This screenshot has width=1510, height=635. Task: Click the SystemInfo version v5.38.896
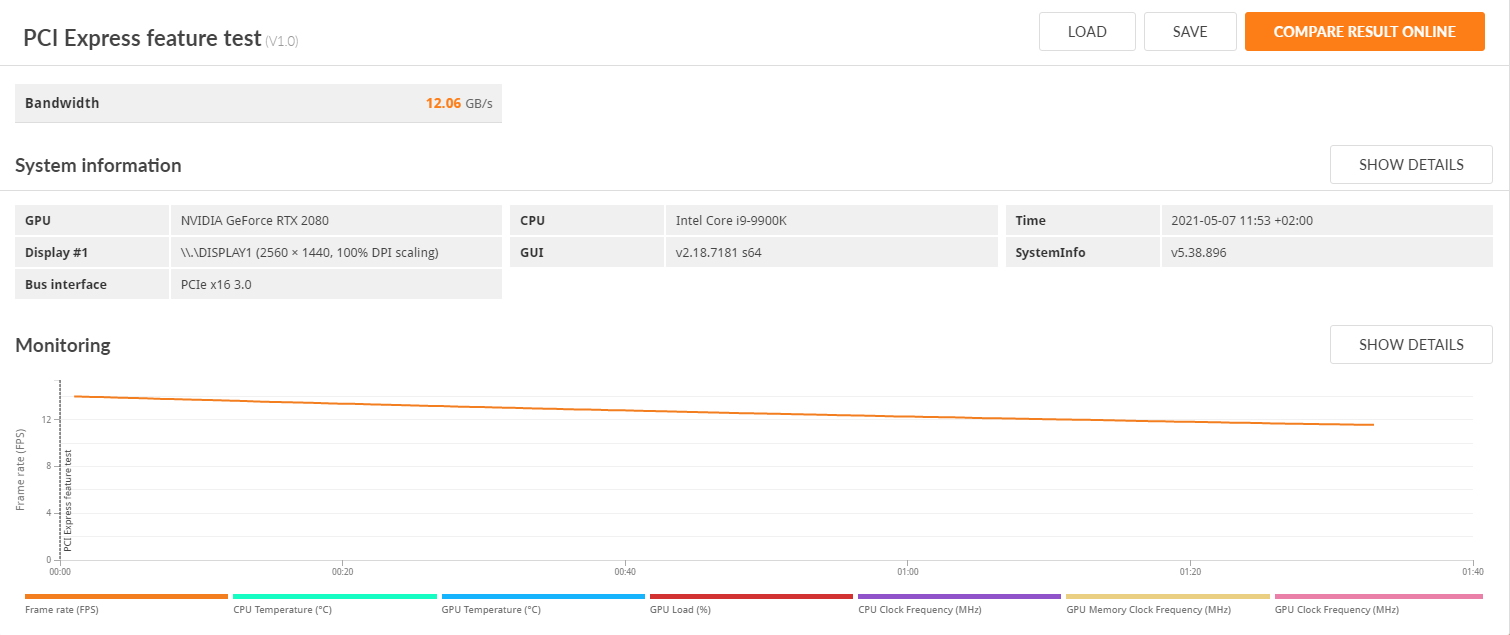point(1198,253)
